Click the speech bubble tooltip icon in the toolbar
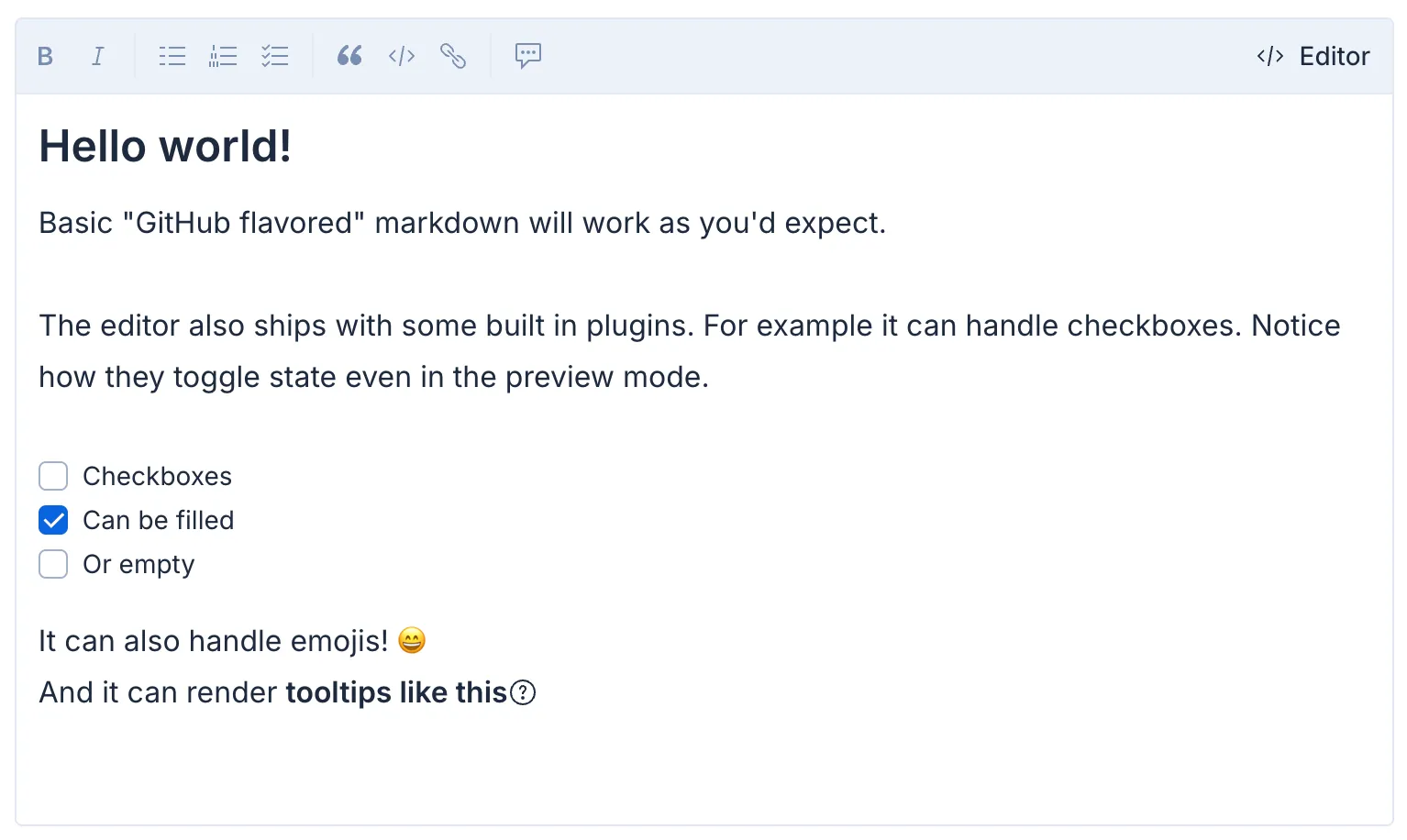 pyautogui.click(x=528, y=57)
